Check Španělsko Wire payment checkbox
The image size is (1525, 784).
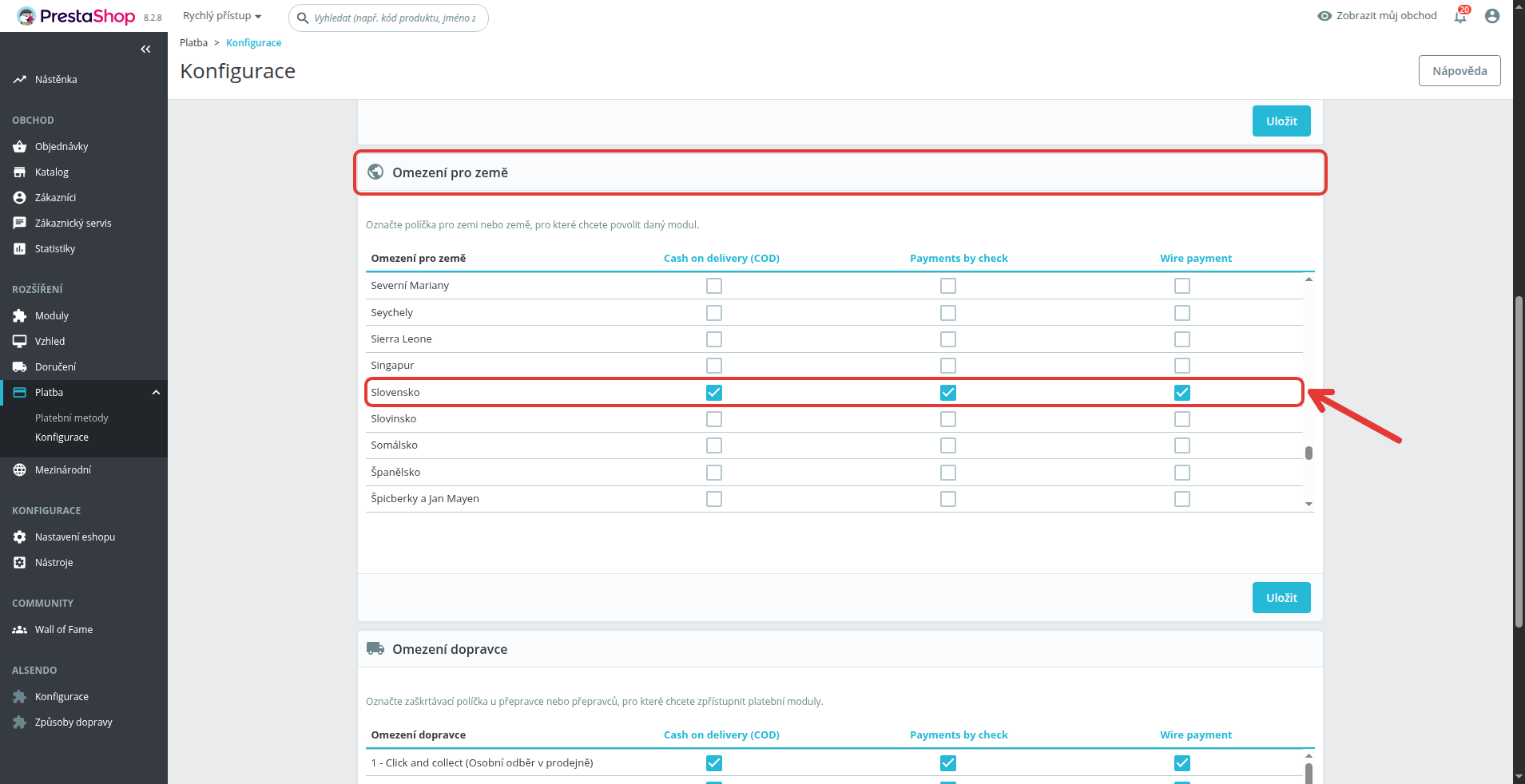1182,473
